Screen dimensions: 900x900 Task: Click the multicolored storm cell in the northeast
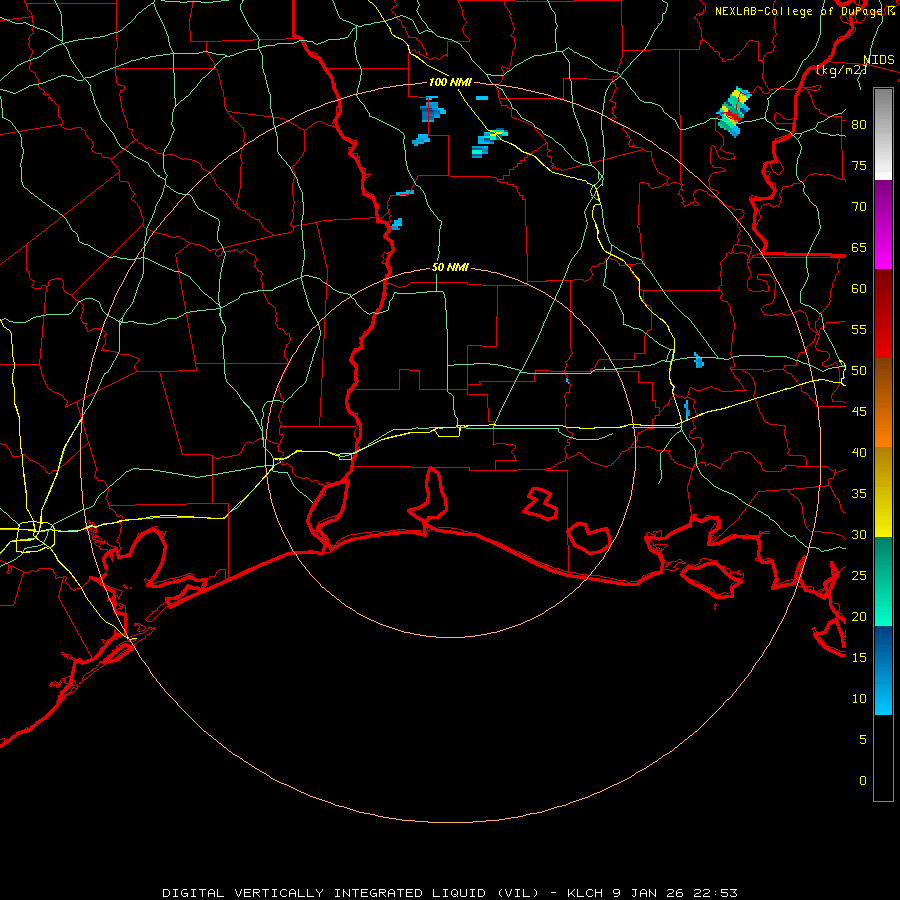(x=732, y=112)
